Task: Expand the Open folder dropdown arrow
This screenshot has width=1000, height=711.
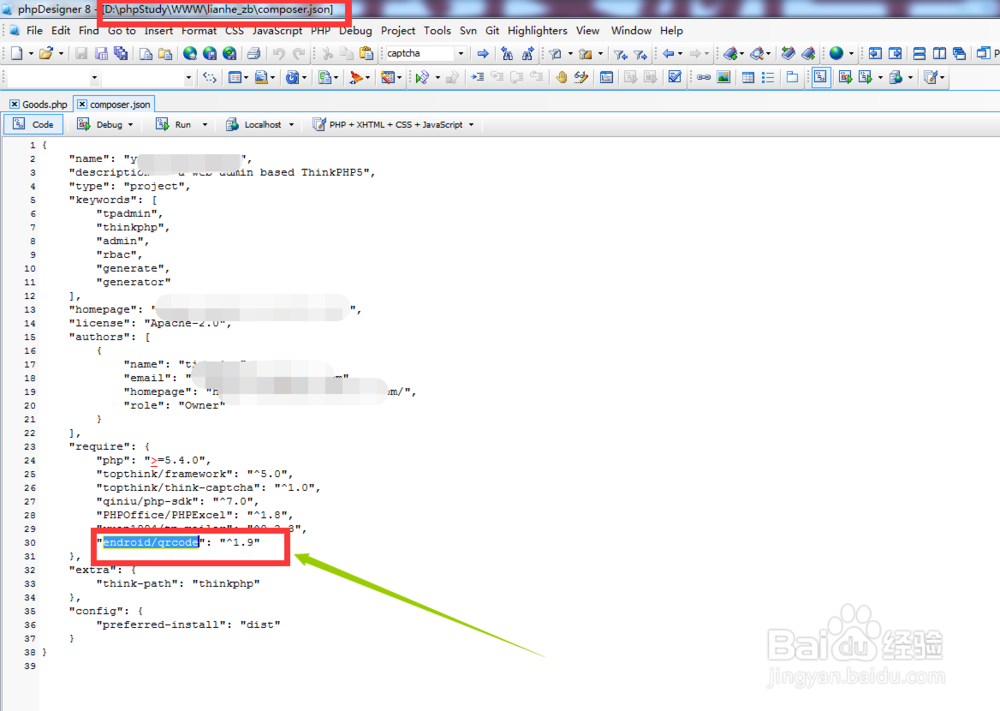Action: pyautogui.click(x=61, y=54)
